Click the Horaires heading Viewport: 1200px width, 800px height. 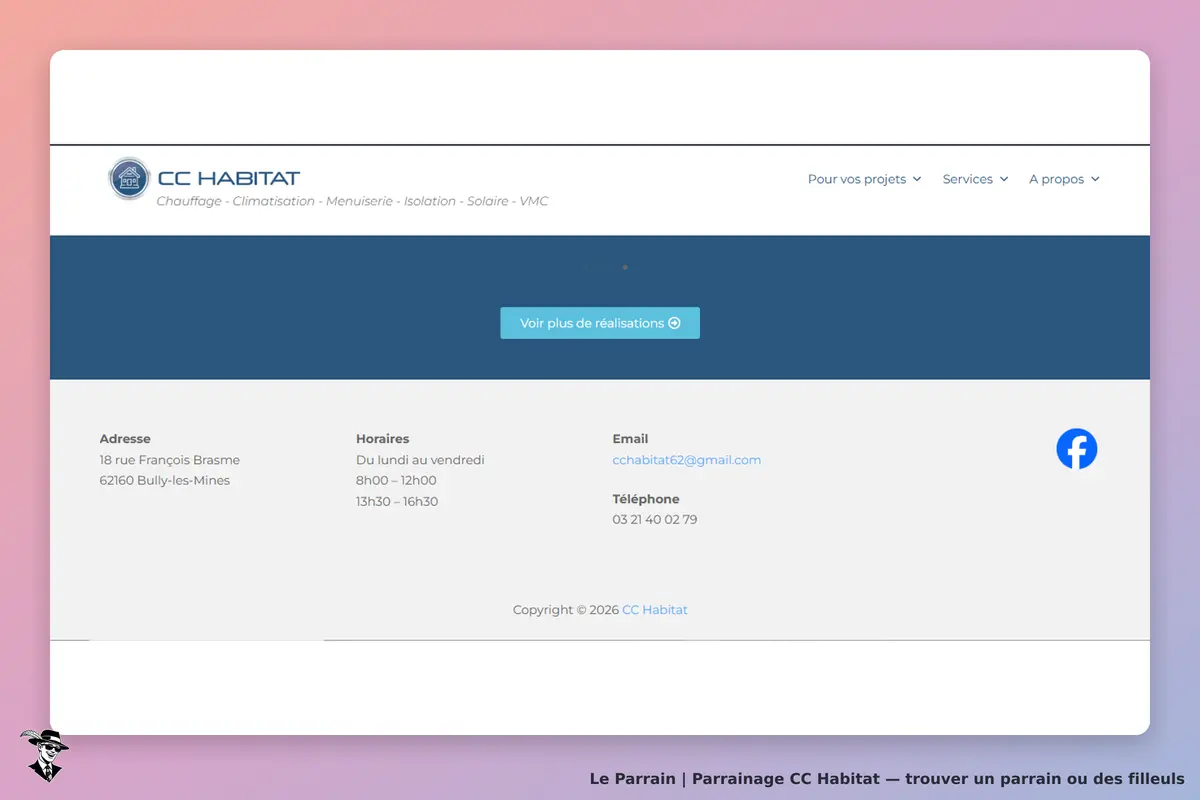pos(383,439)
